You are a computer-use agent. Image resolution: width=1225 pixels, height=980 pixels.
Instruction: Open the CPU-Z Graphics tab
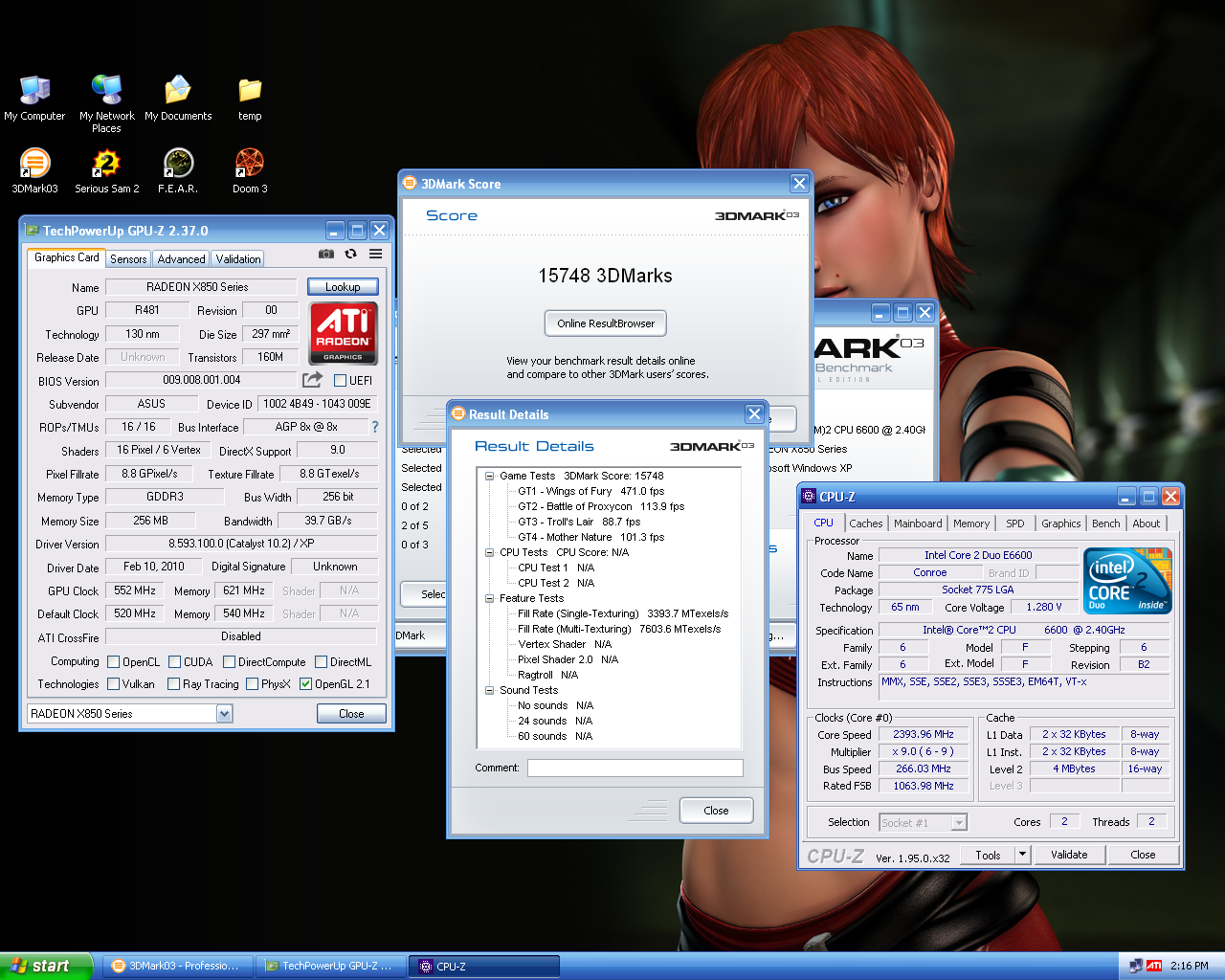tap(1061, 523)
